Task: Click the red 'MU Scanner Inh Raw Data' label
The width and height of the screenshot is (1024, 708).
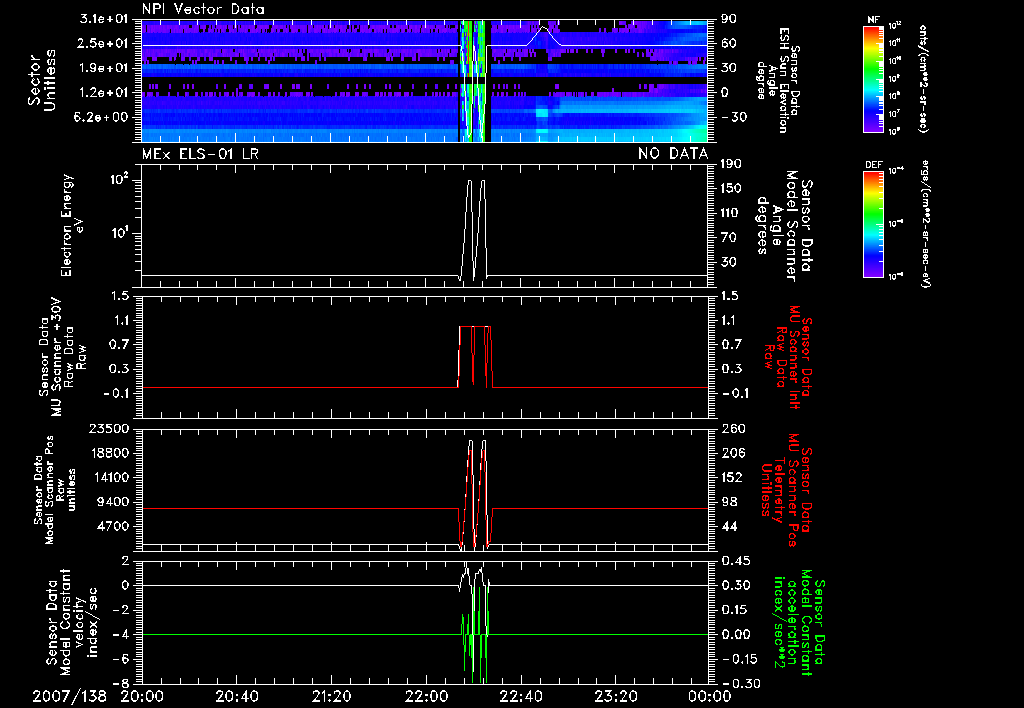Action: 787,357
